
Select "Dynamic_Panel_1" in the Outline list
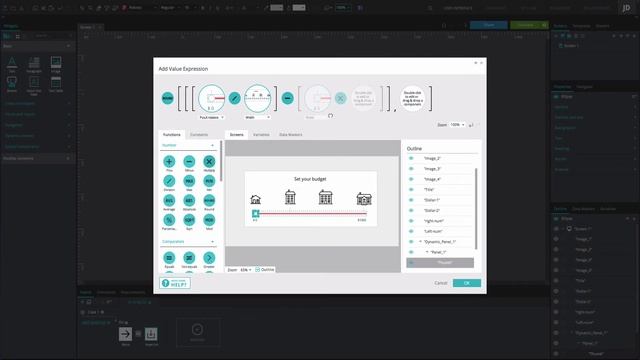tap(440, 242)
